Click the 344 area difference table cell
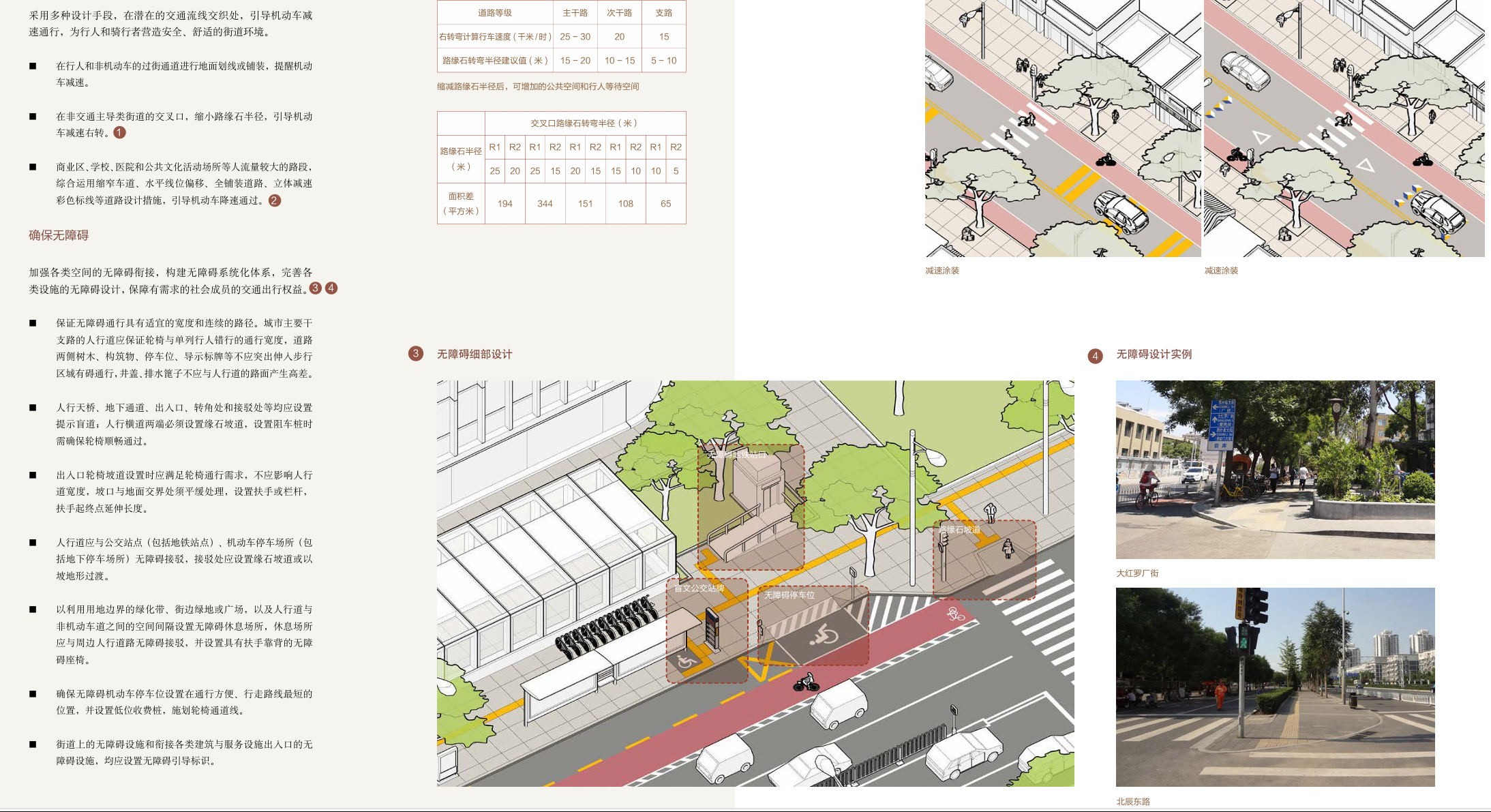This screenshot has height=812, width=1491. [x=545, y=204]
